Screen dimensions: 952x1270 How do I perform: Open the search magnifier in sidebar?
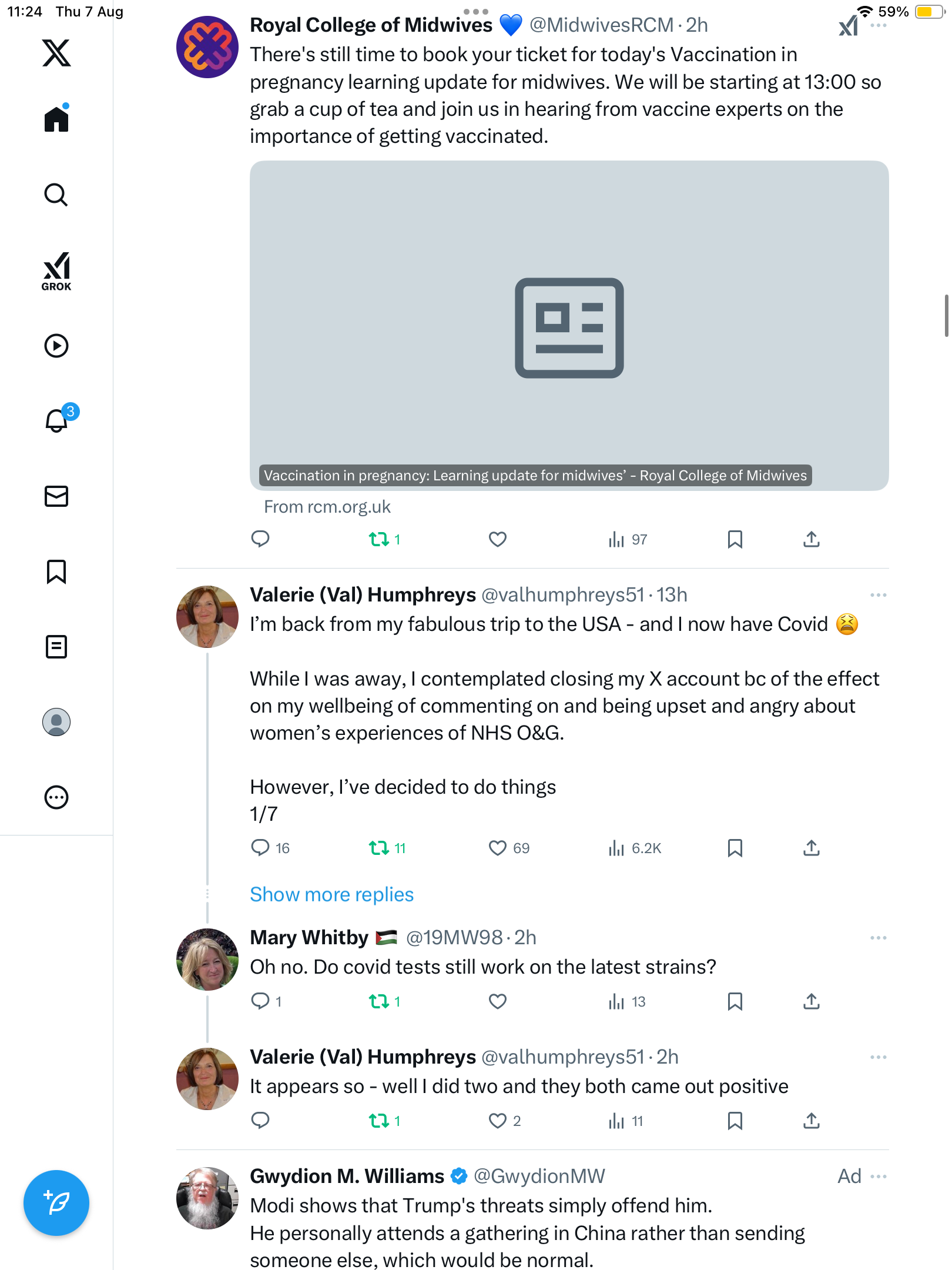click(x=56, y=195)
